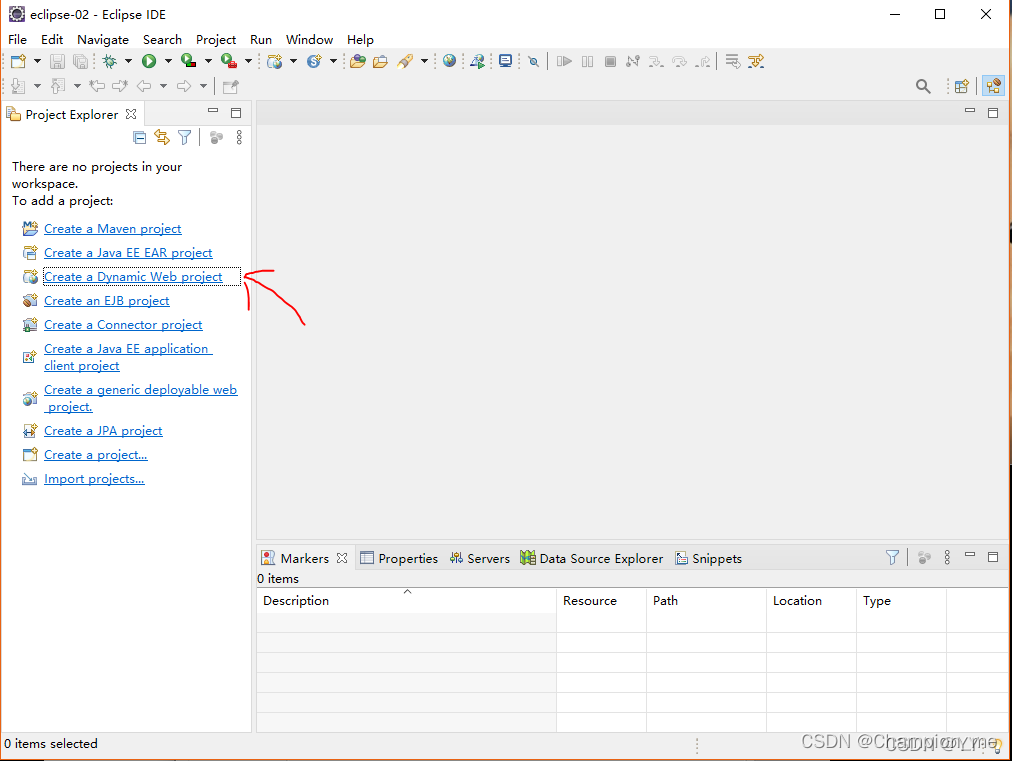
Task: Open the Project menu
Action: point(216,39)
